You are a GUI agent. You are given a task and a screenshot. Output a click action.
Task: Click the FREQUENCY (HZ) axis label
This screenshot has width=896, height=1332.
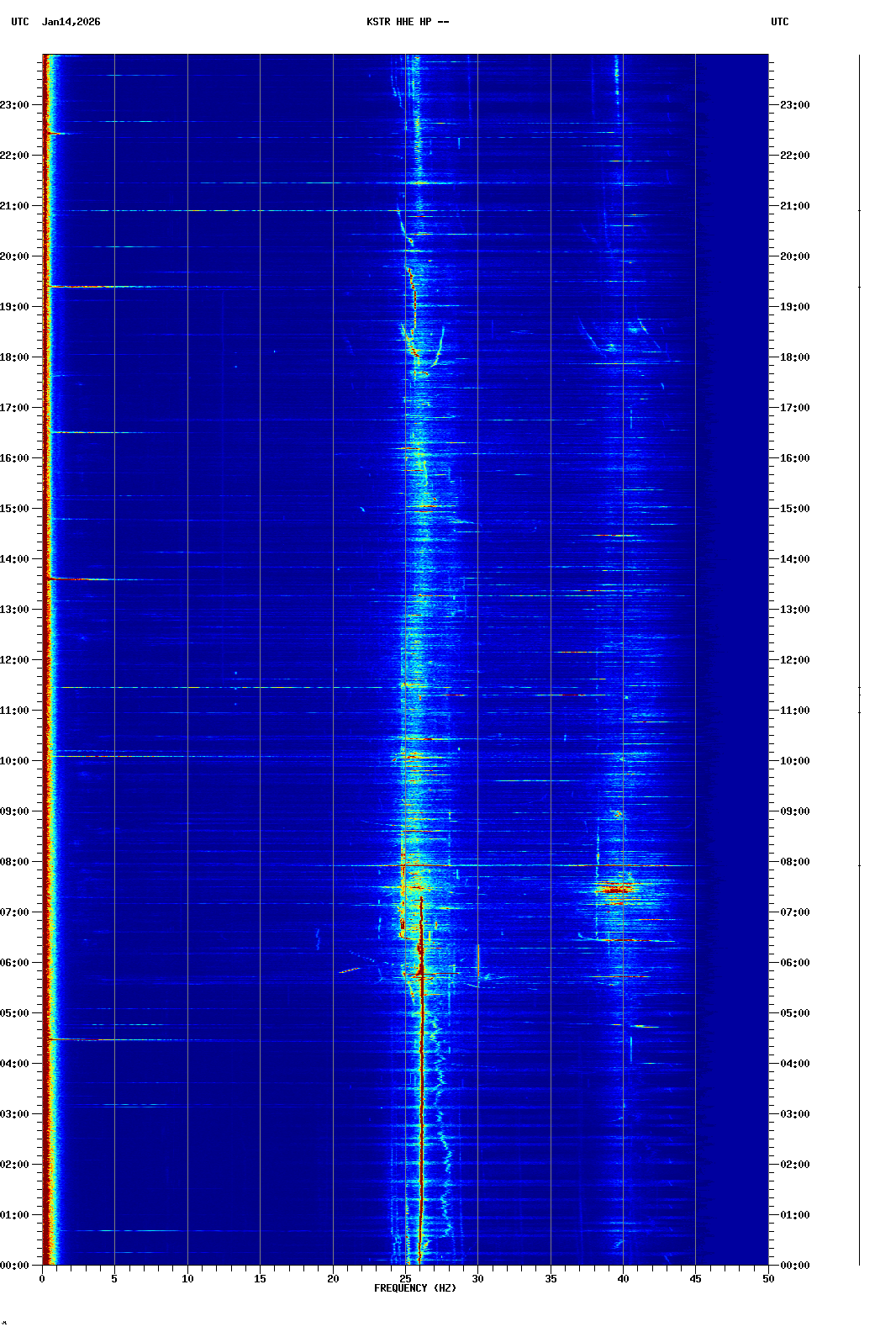(415, 1288)
